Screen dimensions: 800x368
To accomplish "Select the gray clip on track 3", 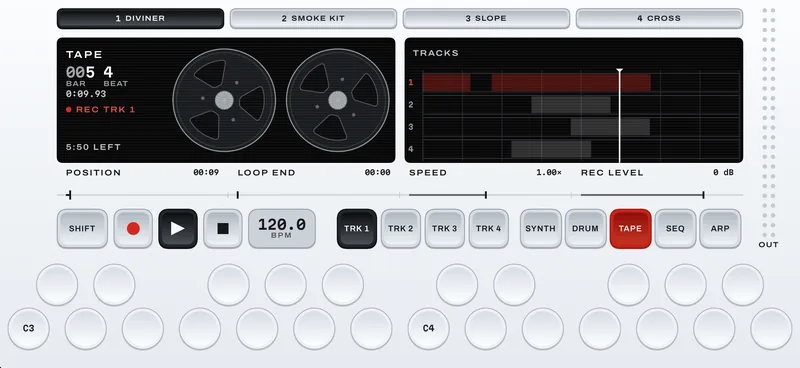I will tap(610, 127).
